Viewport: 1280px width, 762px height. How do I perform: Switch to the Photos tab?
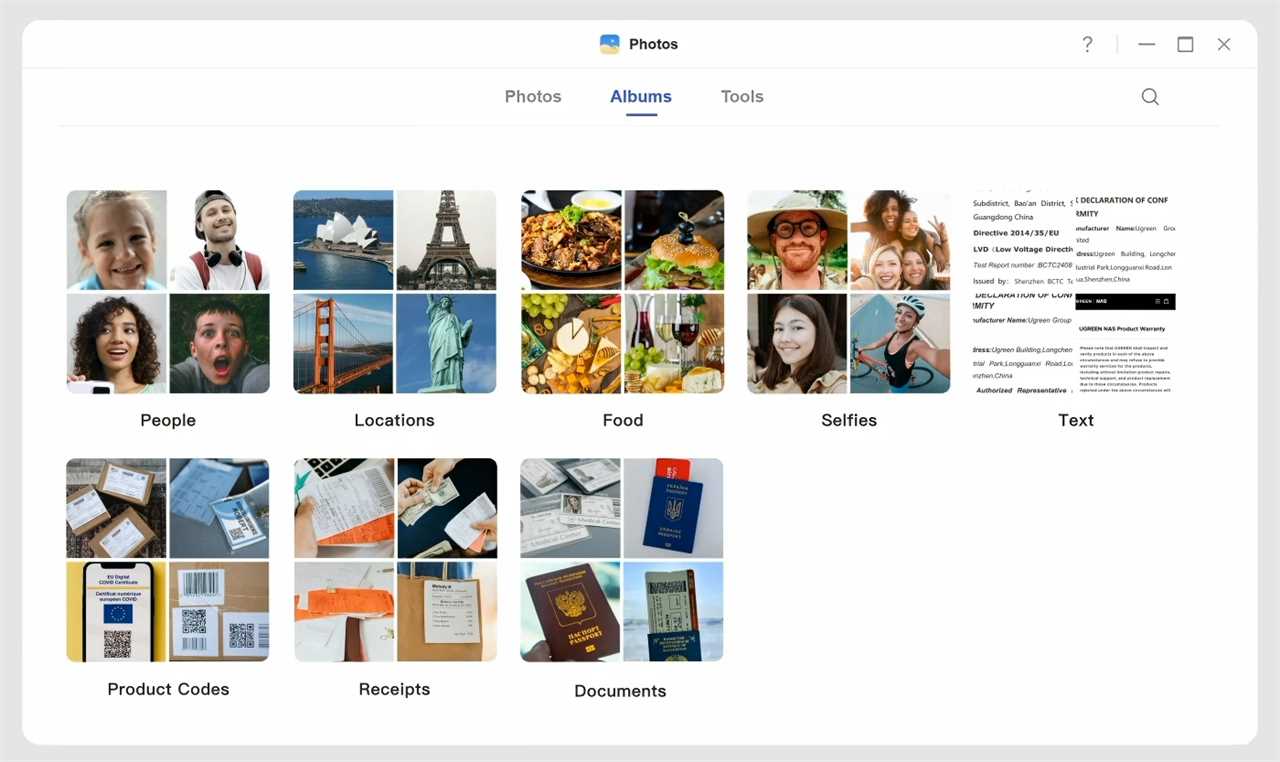click(x=533, y=96)
